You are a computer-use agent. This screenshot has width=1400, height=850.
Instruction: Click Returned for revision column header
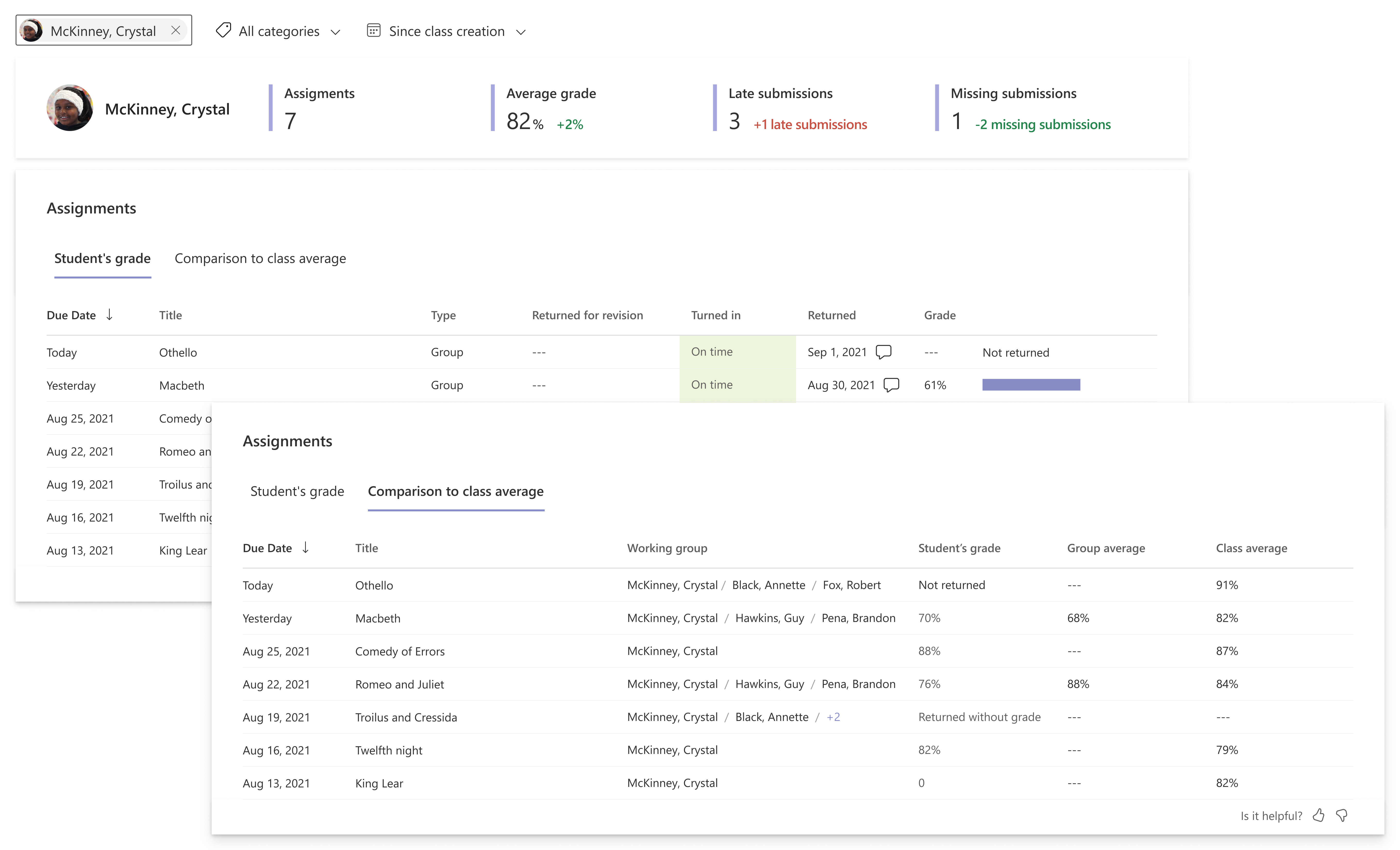pyautogui.click(x=587, y=315)
